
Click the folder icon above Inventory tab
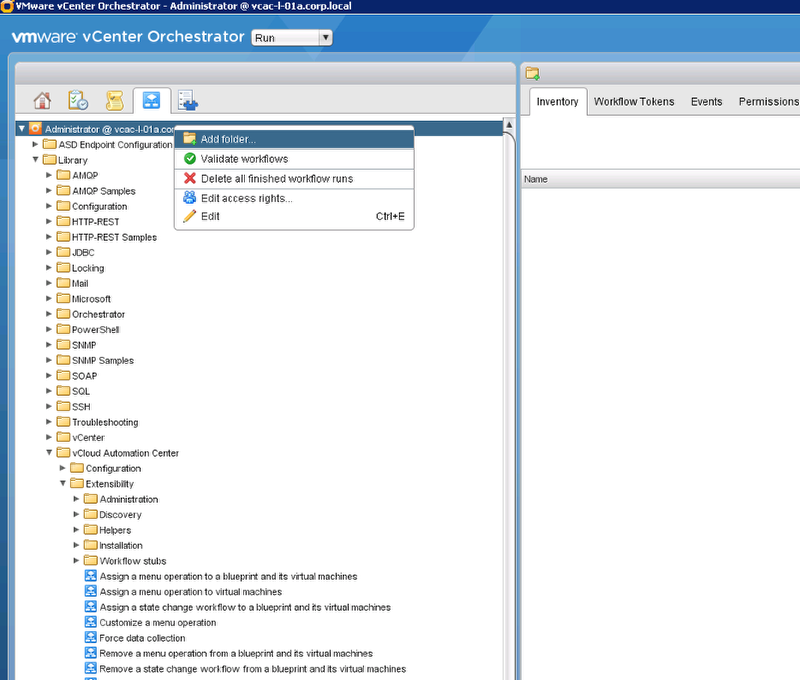(533, 73)
